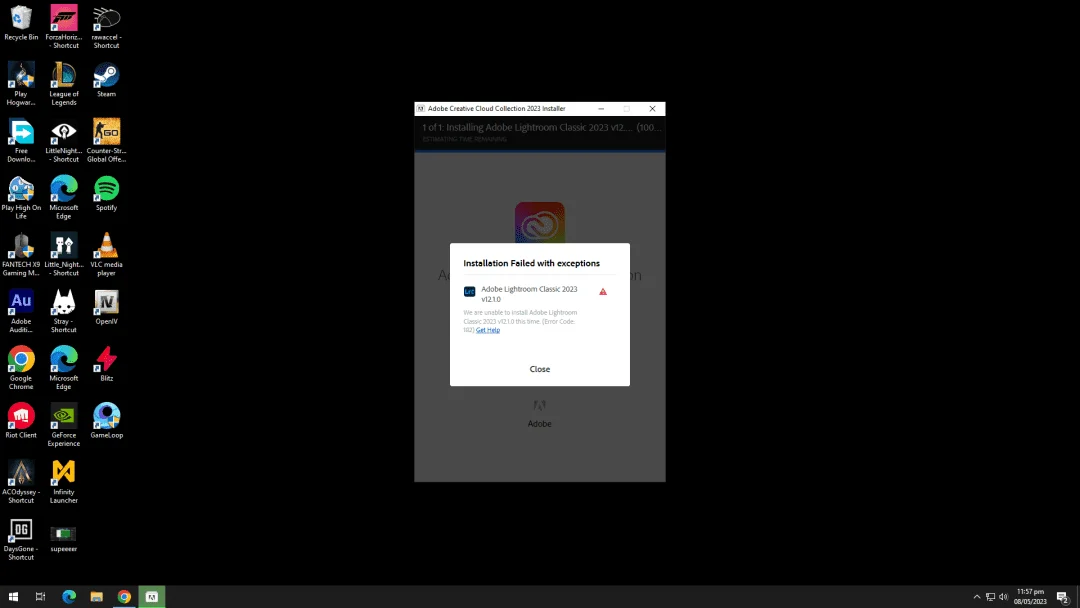Open the Recycle Bin desktop icon

21,23
